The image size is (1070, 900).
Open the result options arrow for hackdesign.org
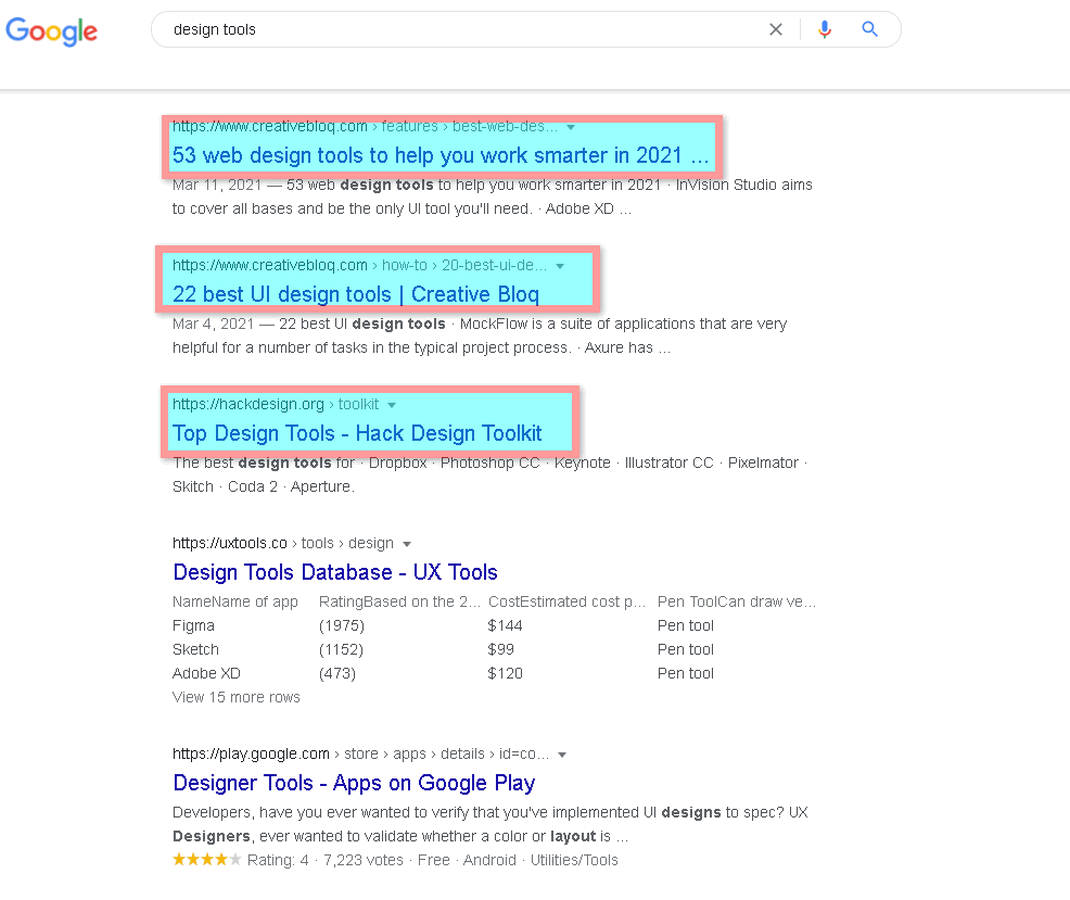pyautogui.click(x=391, y=404)
